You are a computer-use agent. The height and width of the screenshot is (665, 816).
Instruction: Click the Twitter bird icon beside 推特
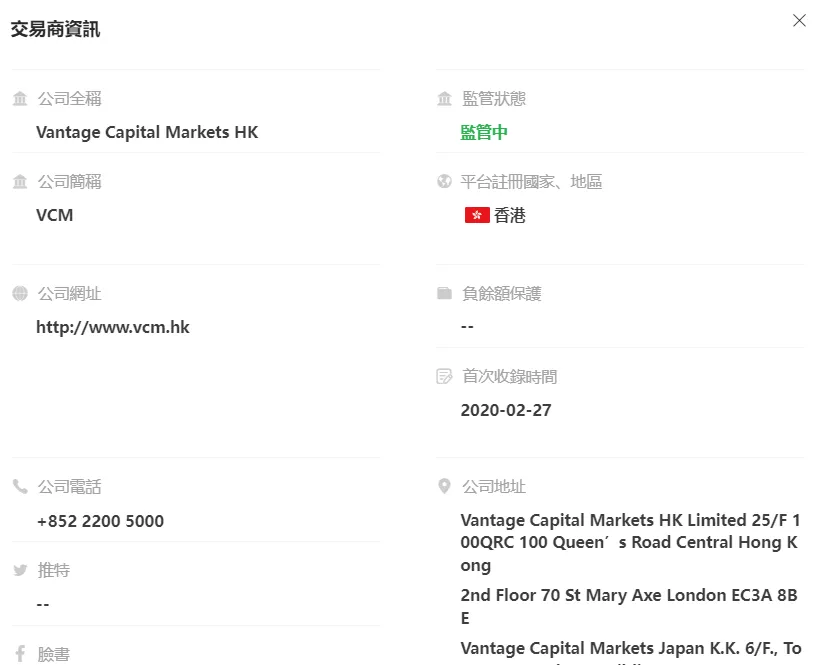pyautogui.click(x=20, y=570)
